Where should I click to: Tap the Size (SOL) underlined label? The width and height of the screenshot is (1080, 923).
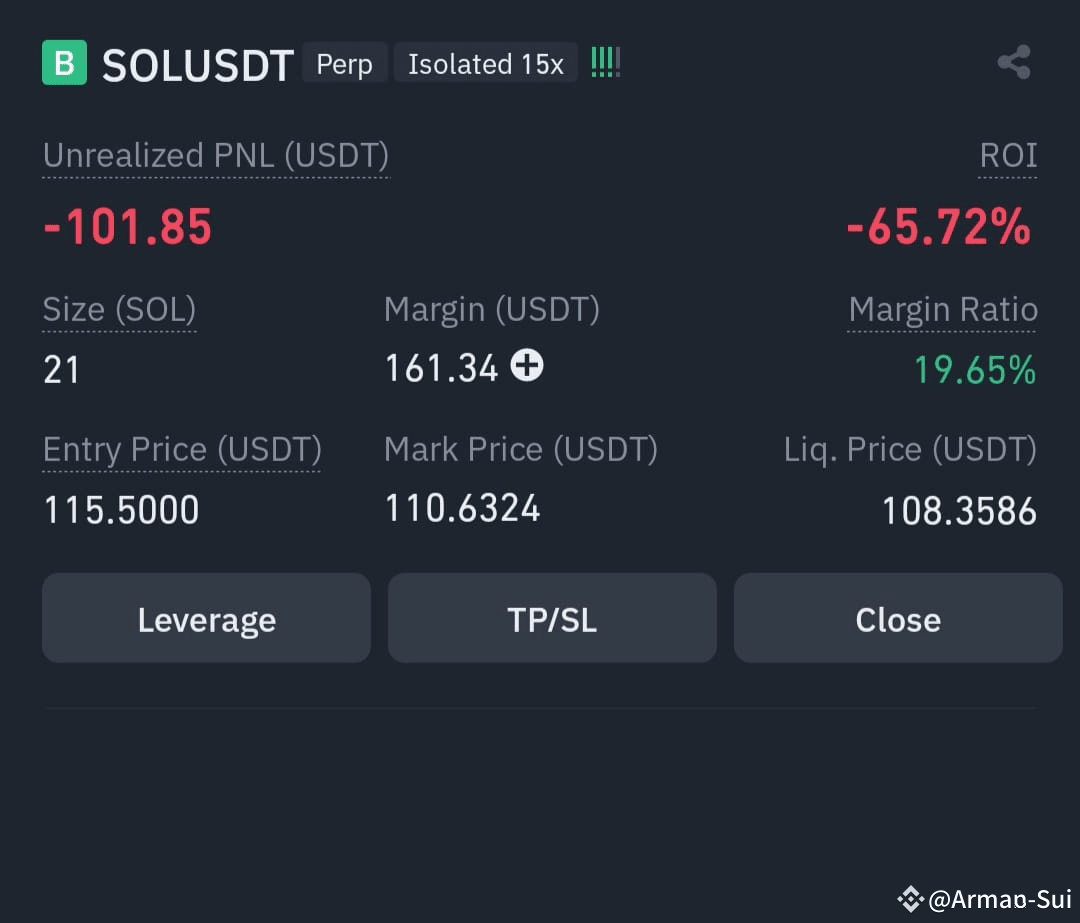(x=119, y=310)
